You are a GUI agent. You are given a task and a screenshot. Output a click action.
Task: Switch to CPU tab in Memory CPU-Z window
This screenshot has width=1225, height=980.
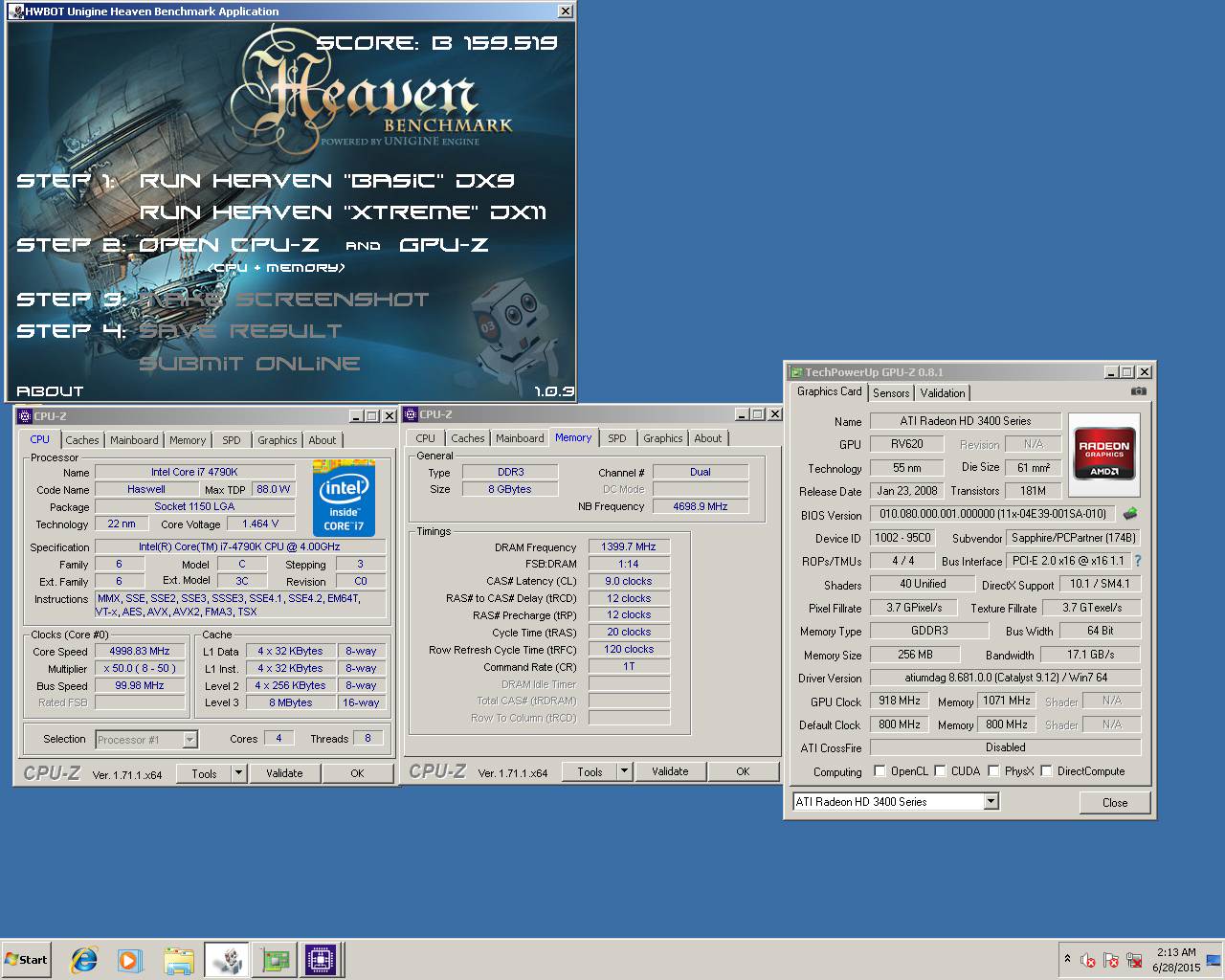point(426,438)
